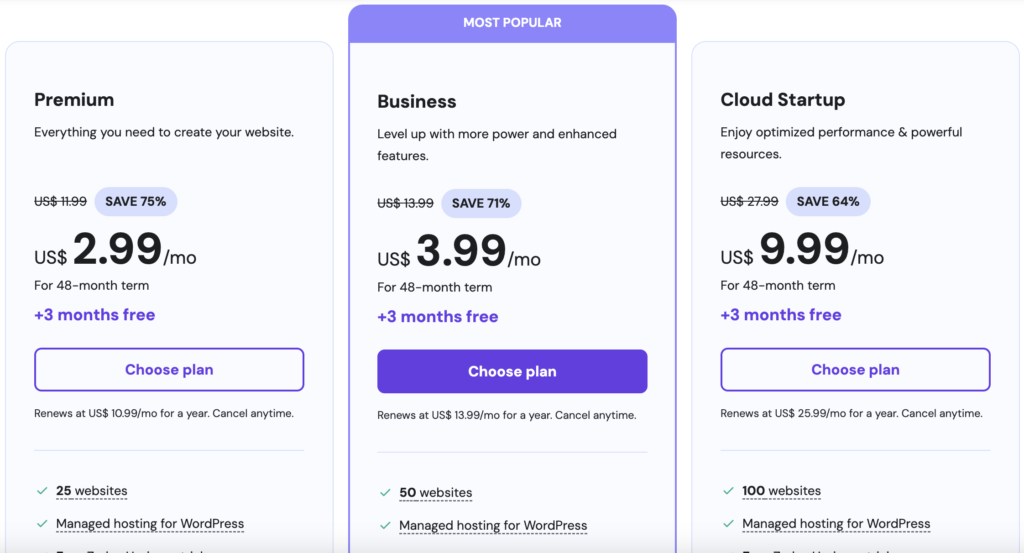Click Managed hosting for WordPress under Cloud Startup
Viewport: 1024px width, 553px height.
pyautogui.click(x=836, y=524)
